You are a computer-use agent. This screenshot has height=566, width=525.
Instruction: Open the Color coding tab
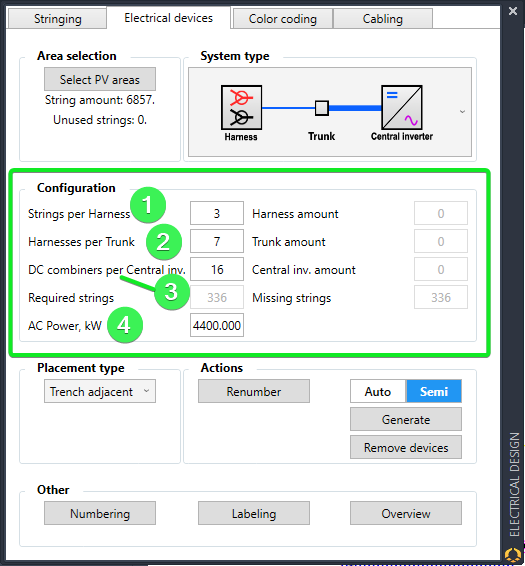coord(282,19)
